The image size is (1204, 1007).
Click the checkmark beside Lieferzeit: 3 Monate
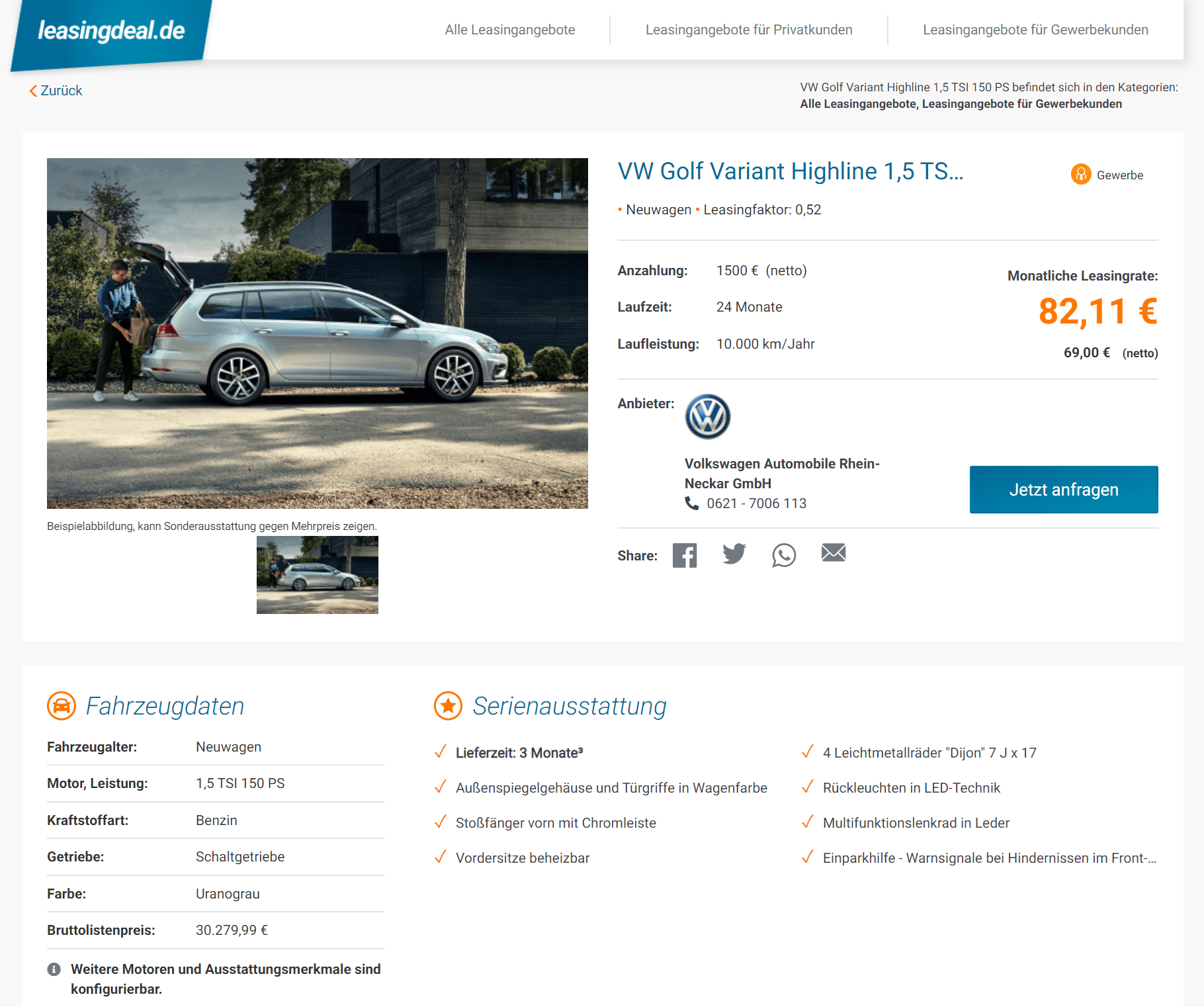pos(440,752)
